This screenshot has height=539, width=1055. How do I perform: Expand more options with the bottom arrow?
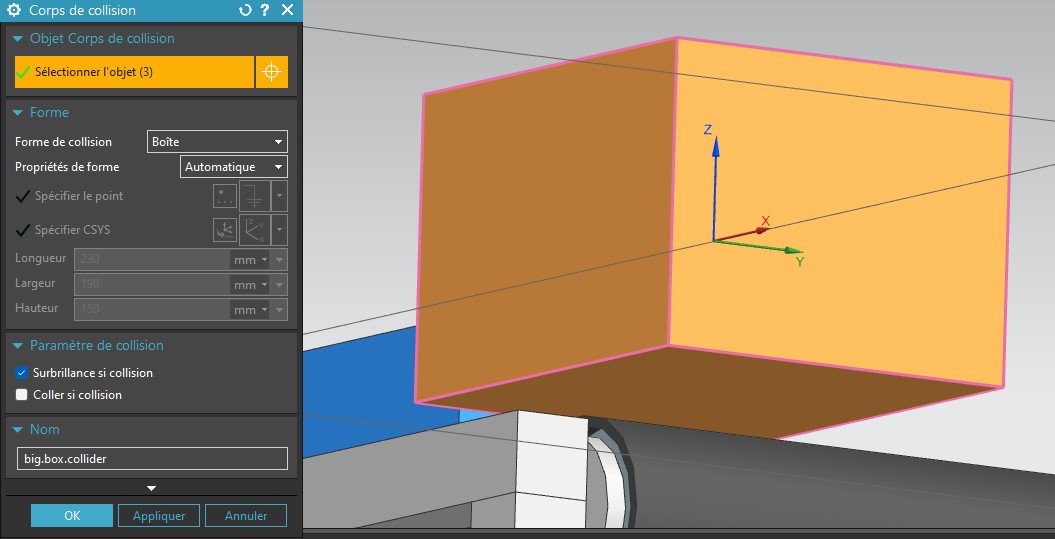[151, 488]
